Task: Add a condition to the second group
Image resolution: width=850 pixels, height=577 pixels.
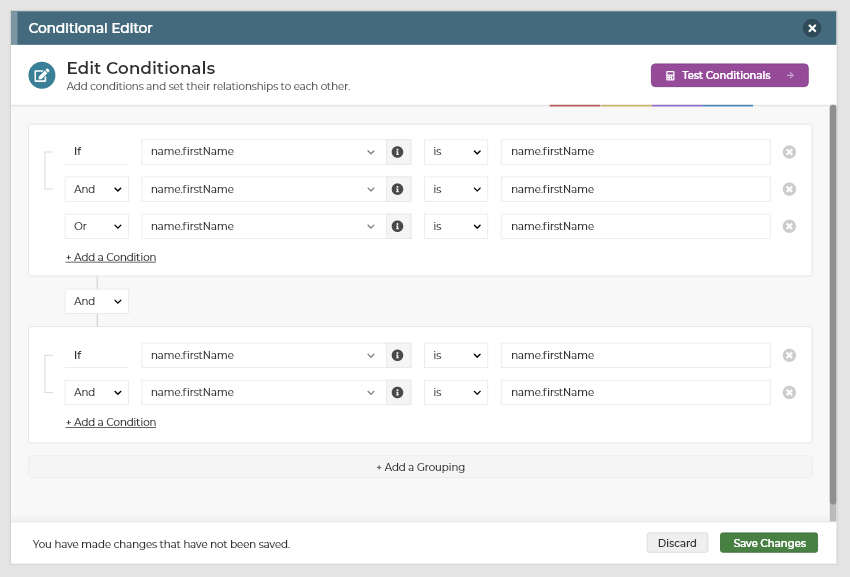Action: pyautogui.click(x=111, y=422)
